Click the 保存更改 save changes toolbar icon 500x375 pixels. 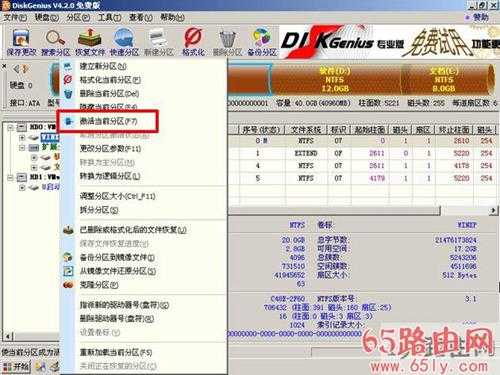click(x=21, y=42)
